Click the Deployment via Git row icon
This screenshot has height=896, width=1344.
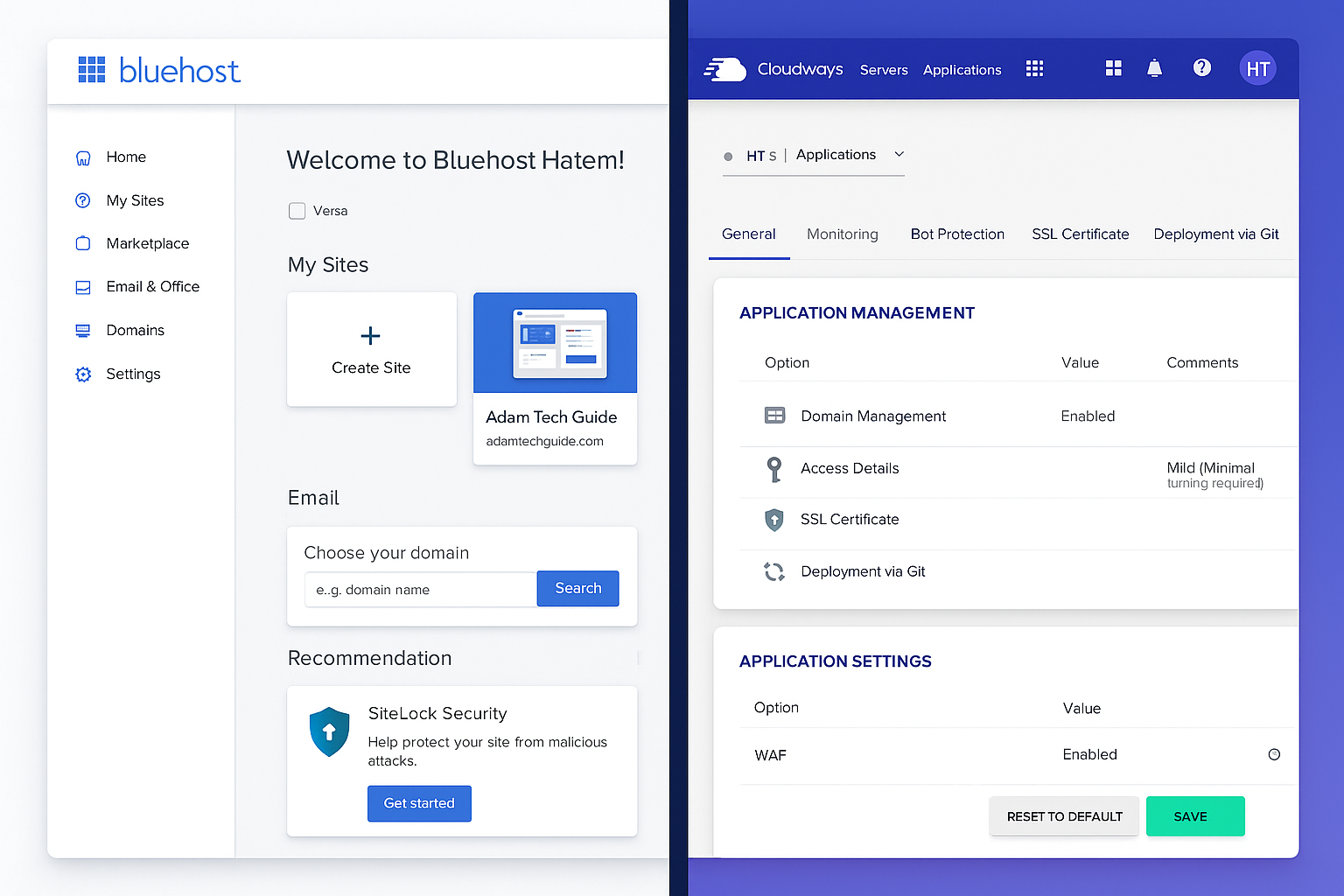point(774,571)
